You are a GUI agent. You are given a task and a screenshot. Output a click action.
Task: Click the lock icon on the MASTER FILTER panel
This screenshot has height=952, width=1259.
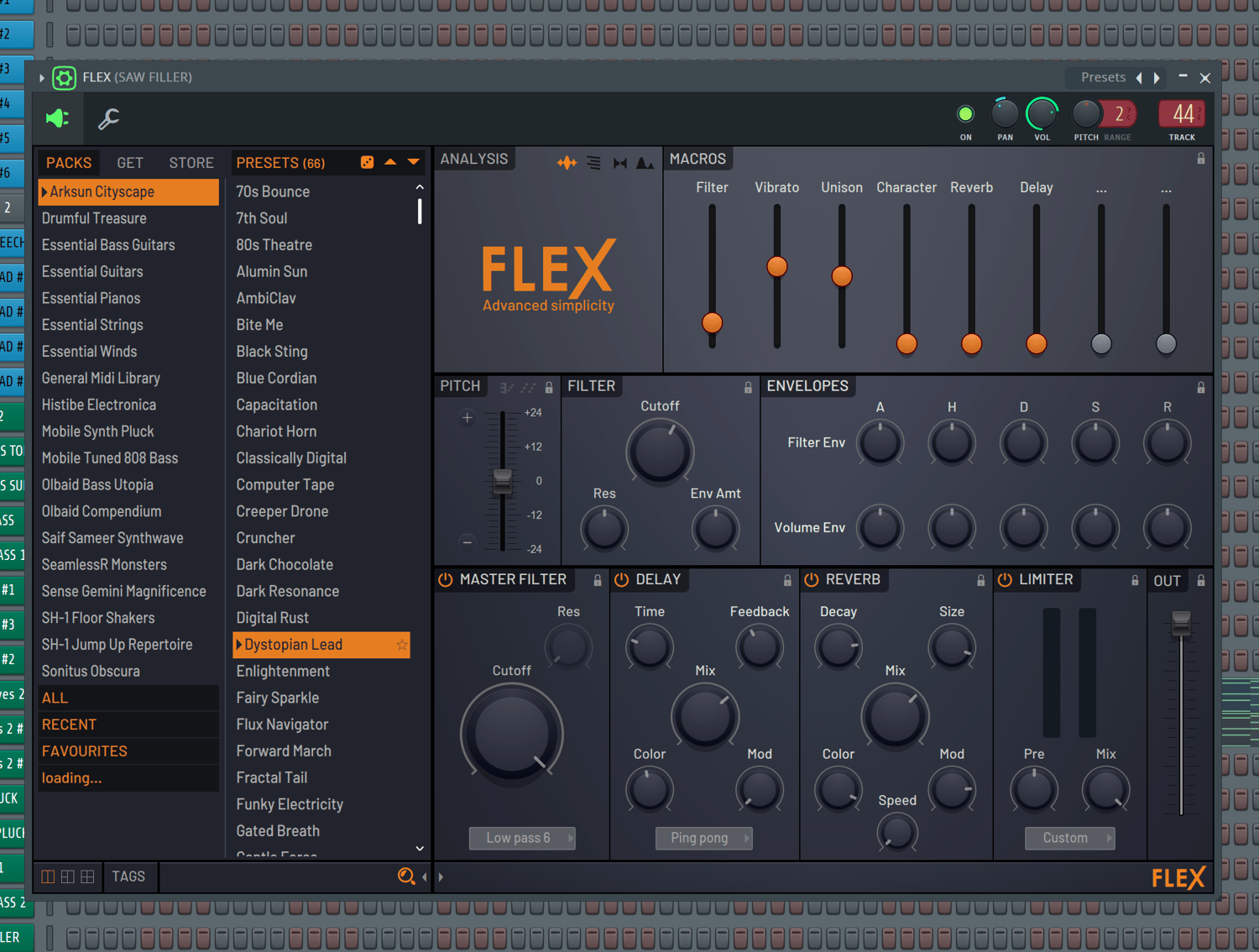pyautogui.click(x=598, y=580)
